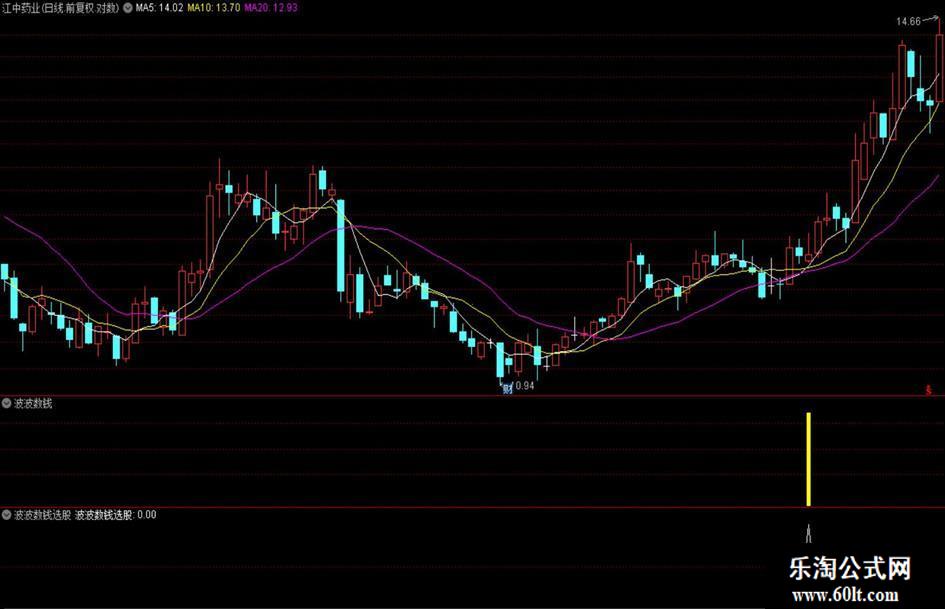This screenshot has height=609, width=945.
Task: Open dropdown arrow beside 波波数钱 indicator
Action: point(7,403)
